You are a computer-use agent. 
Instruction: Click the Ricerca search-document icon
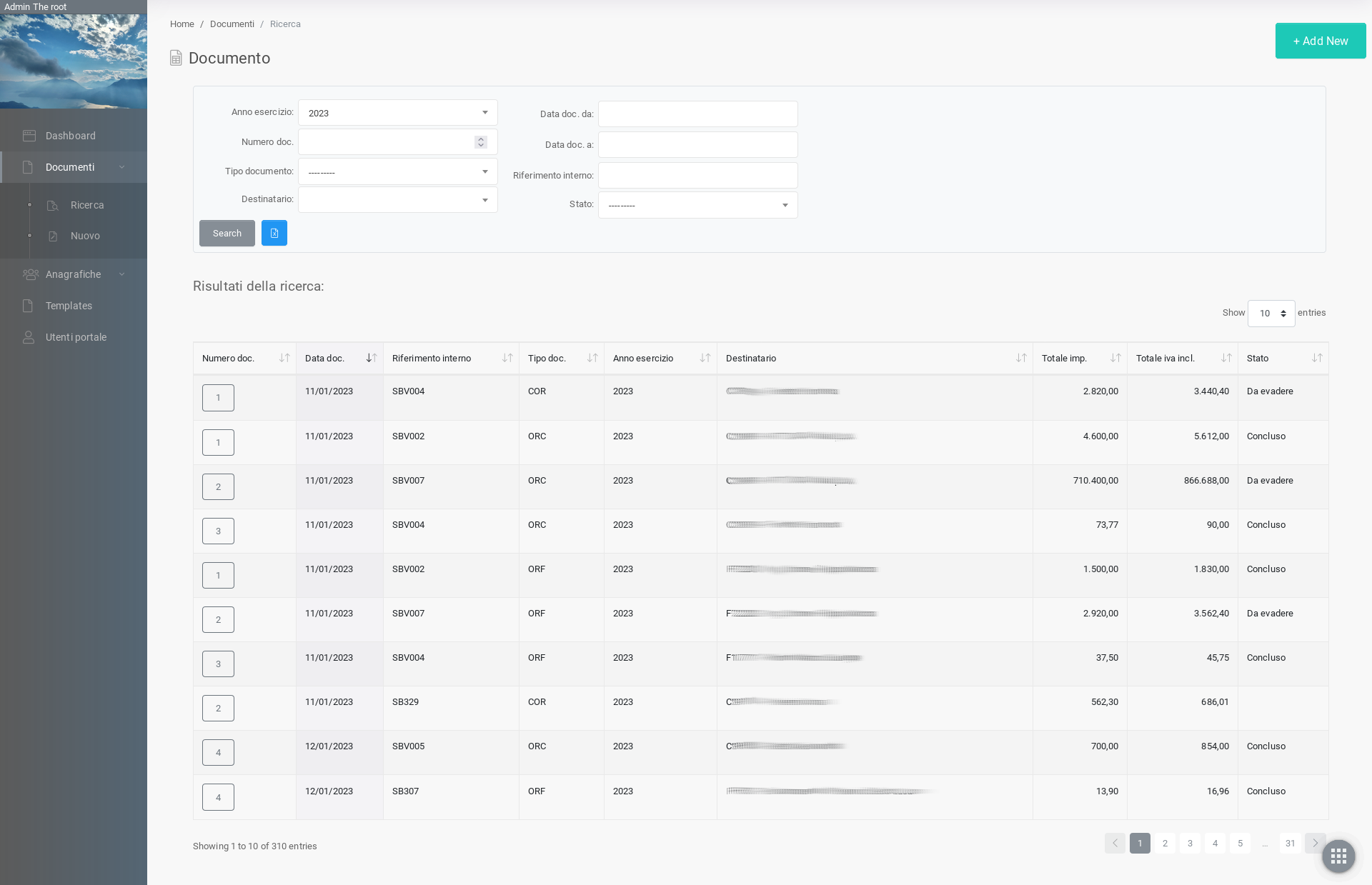pos(52,206)
